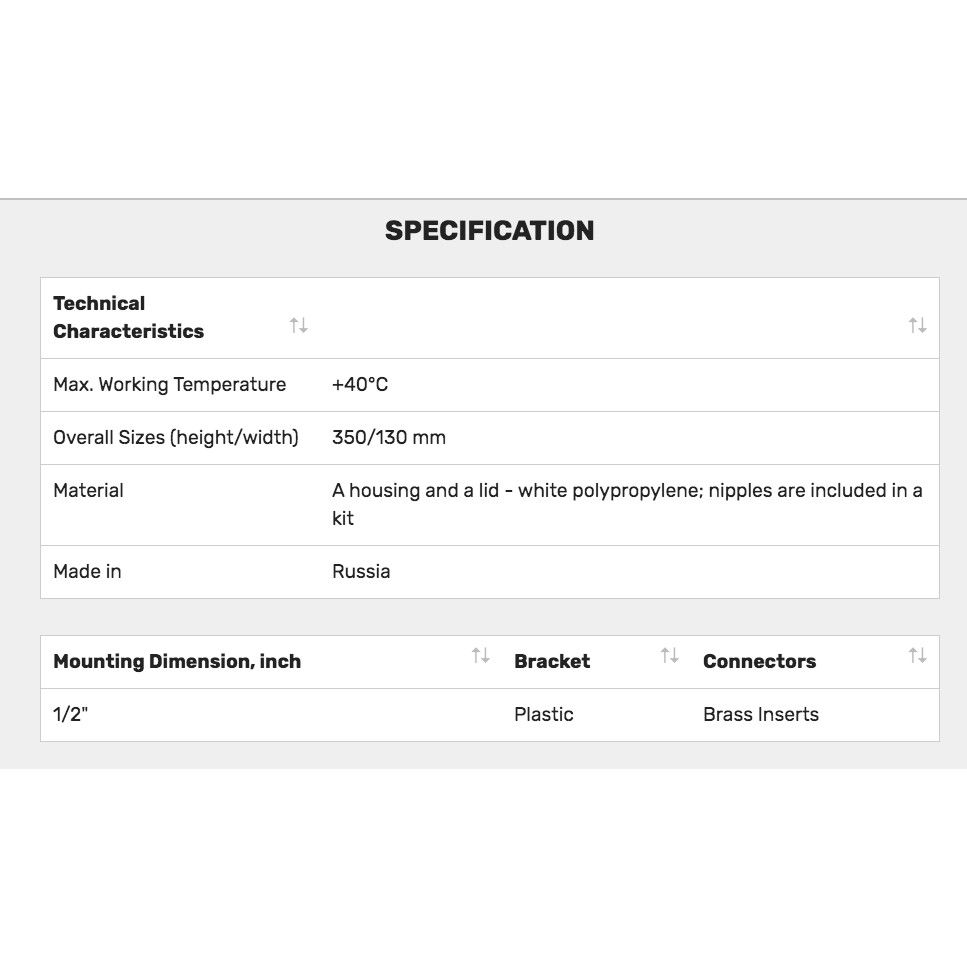Screen dimensions: 967x967
Task: Click the Technical Characteristics header text
Action: tap(128, 317)
